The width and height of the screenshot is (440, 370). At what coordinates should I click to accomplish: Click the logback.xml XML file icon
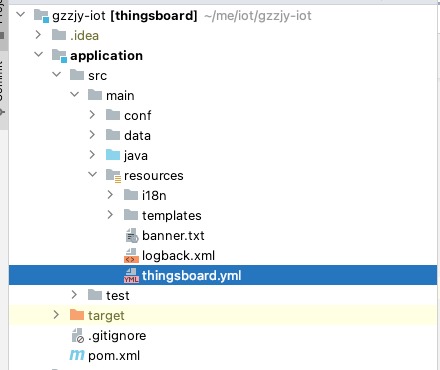click(x=131, y=256)
